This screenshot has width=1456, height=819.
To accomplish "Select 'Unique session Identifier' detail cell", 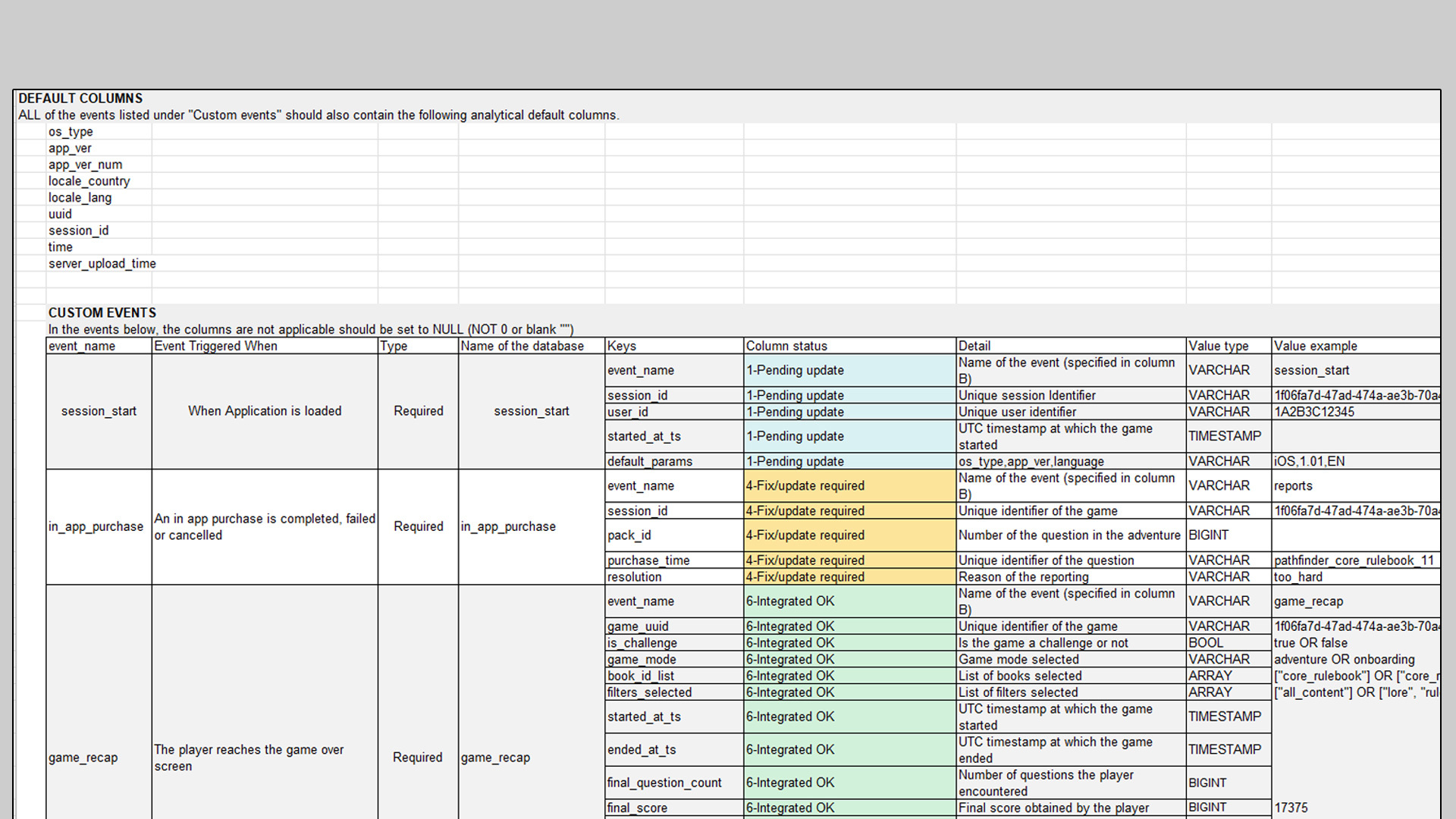I will tap(1071, 396).
